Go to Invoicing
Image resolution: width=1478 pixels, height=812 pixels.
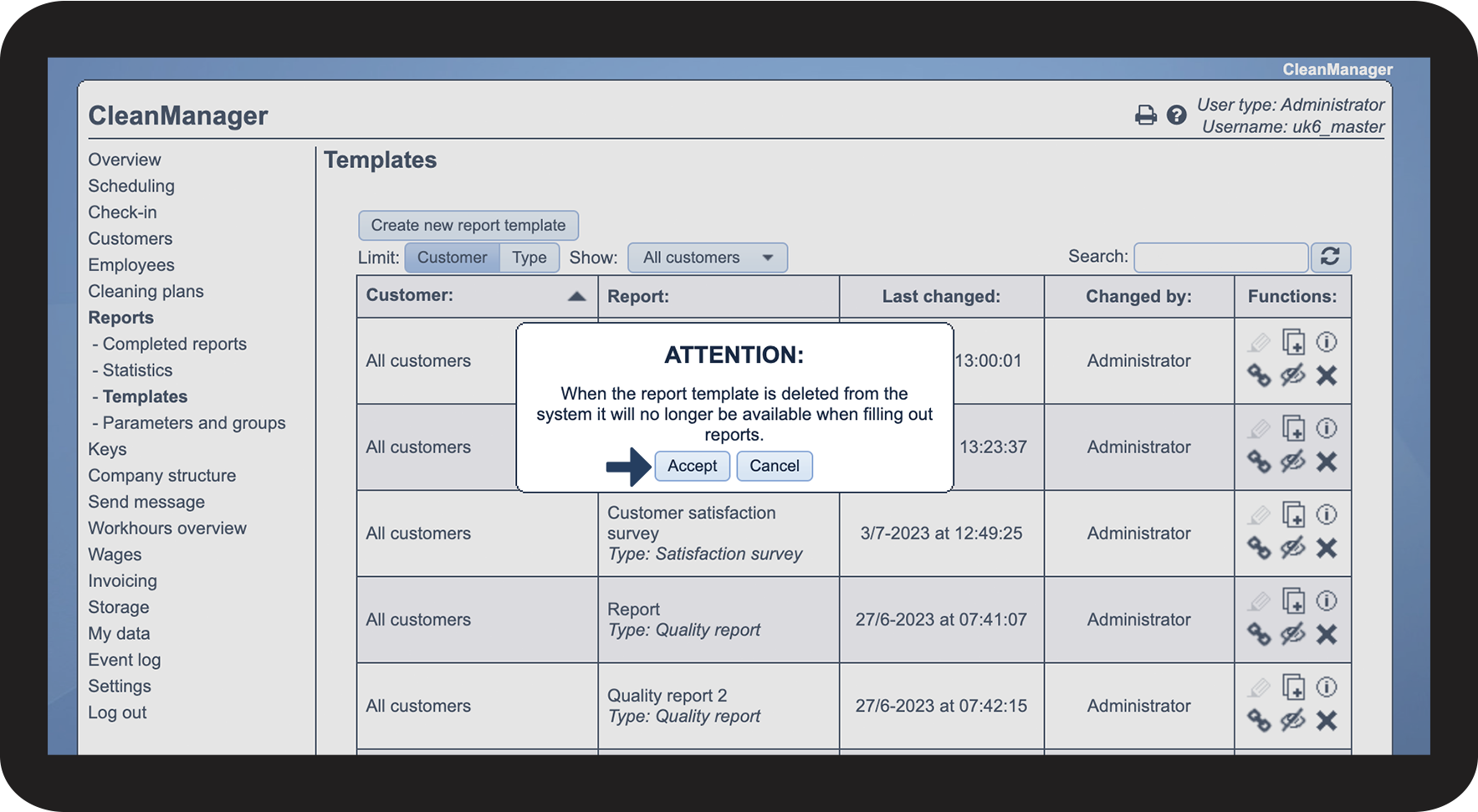coord(122,581)
